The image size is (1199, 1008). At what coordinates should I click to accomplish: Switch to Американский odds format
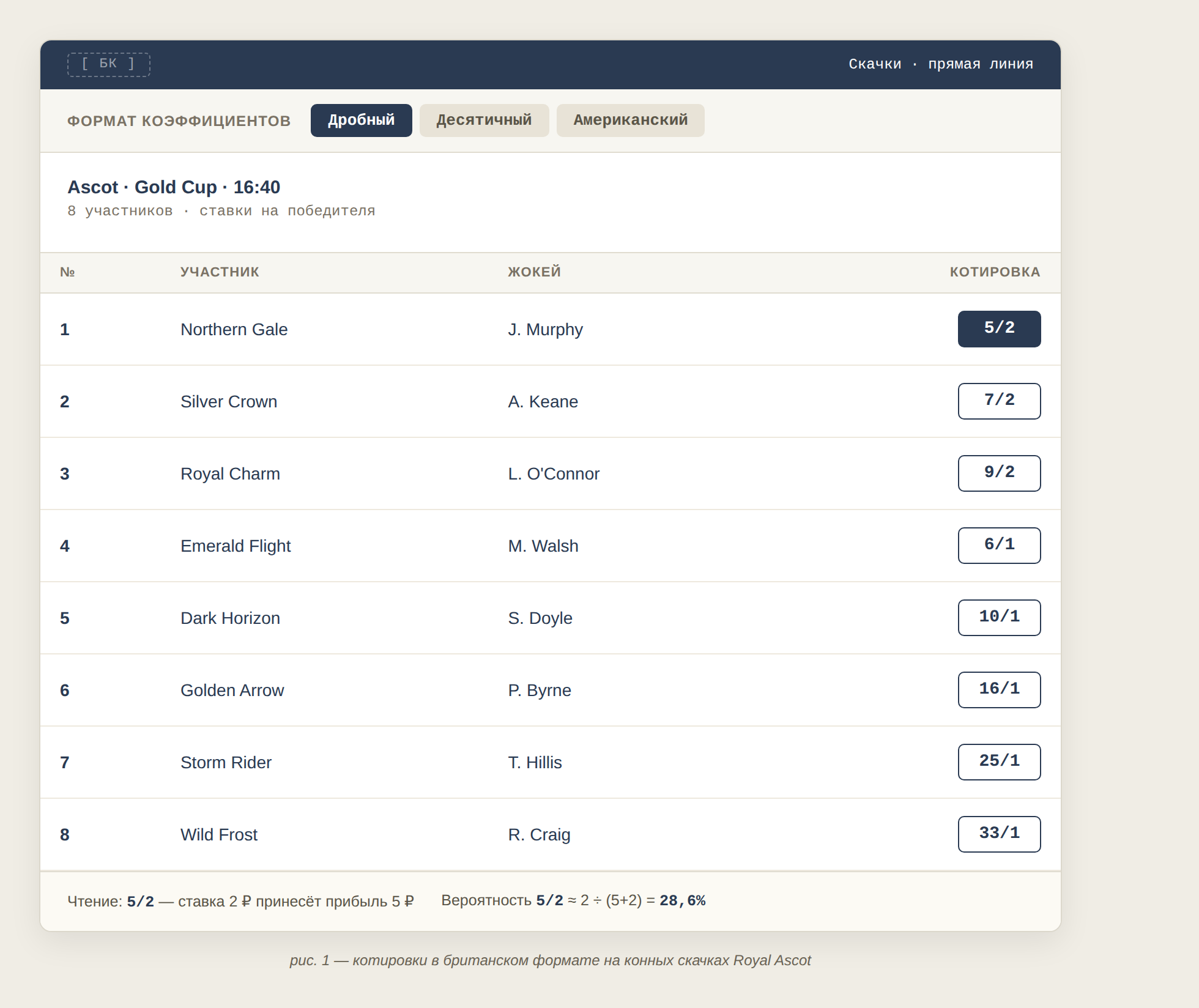630,120
